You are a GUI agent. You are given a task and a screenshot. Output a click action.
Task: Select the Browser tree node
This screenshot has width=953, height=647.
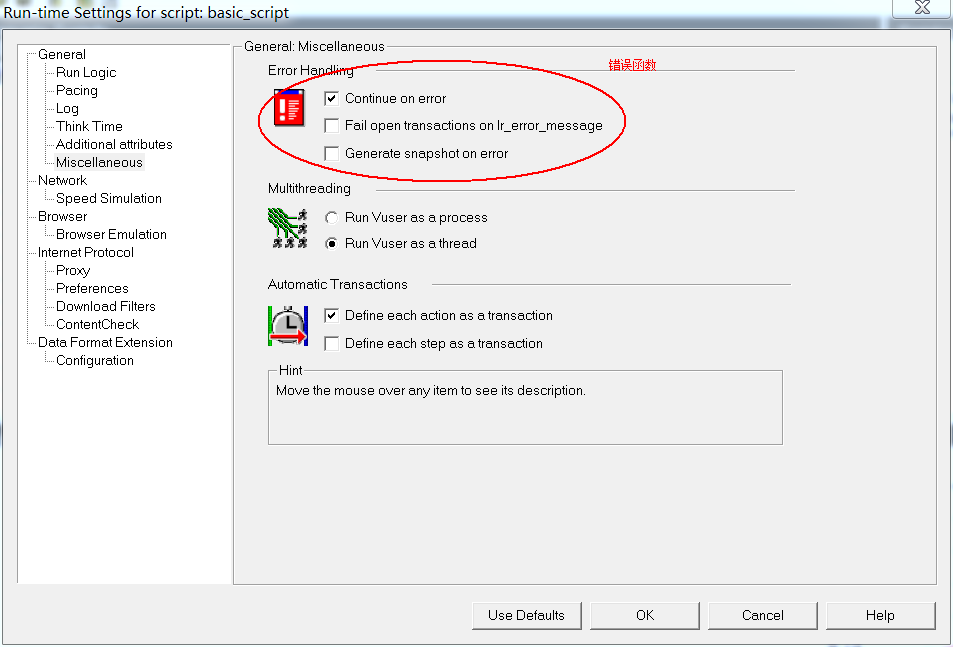(63, 216)
